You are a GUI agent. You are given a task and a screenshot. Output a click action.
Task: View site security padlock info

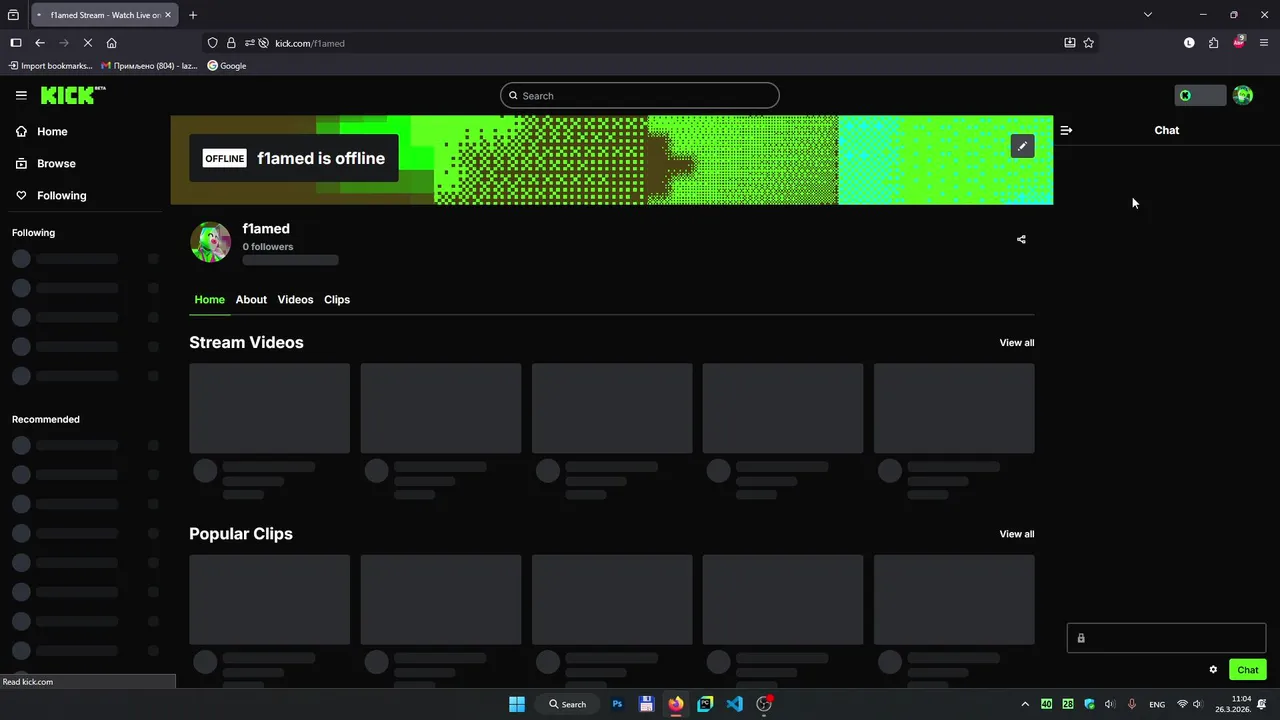click(x=231, y=43)
